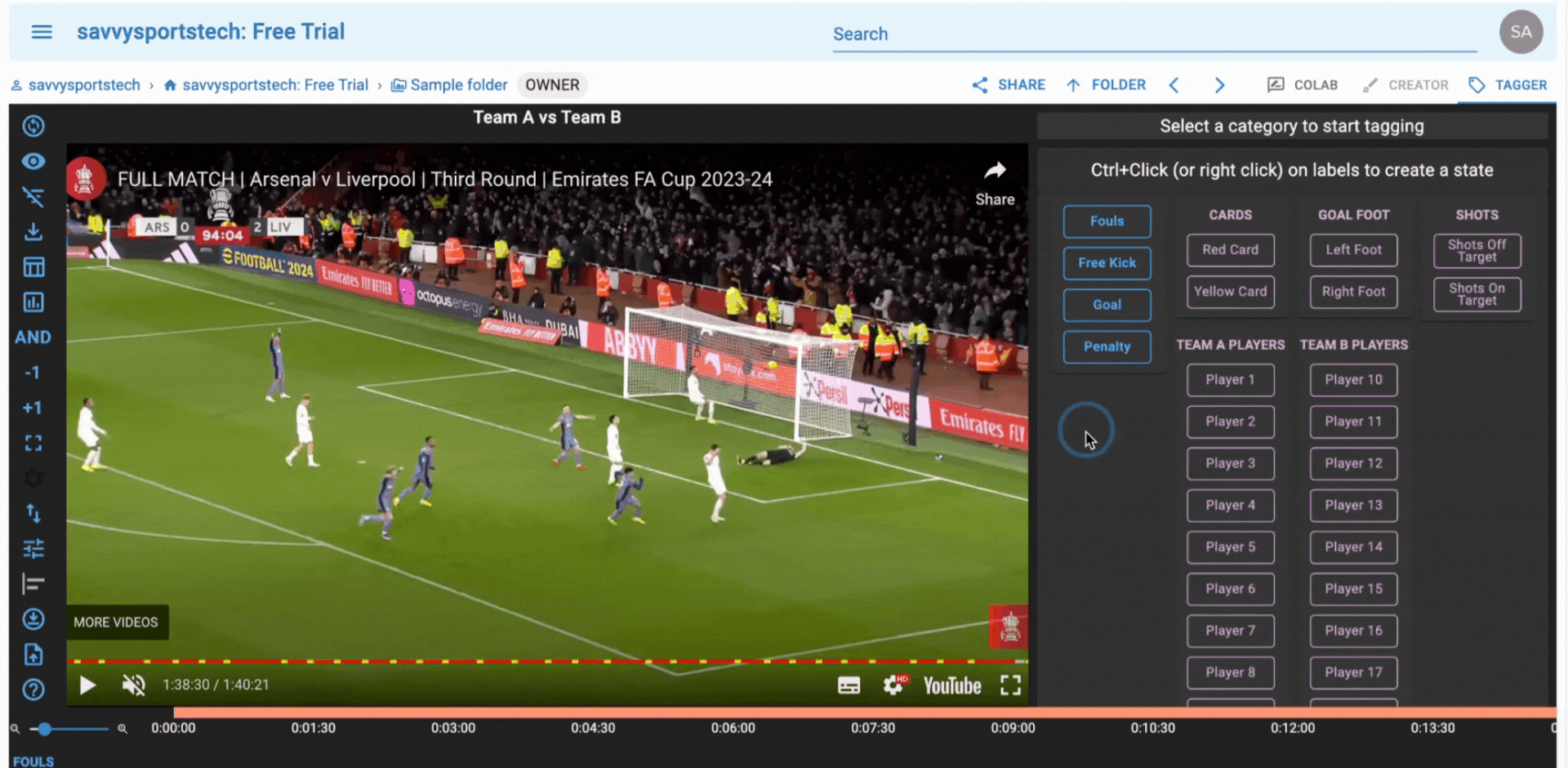The width and height of the screenshot is (1568, 768).
Task: Open savvysportstech user breadcrumb
Action: tap(75, 85)
